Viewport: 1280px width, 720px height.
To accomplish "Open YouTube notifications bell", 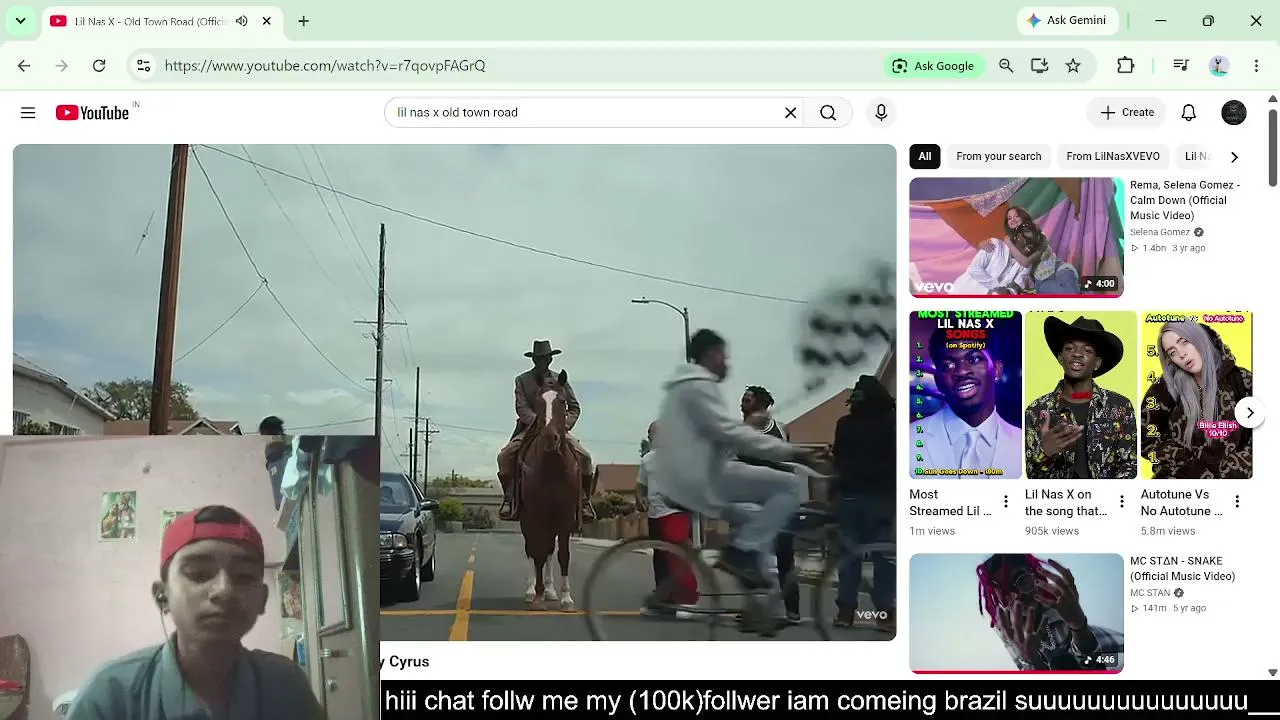I will click(1189, 113).
